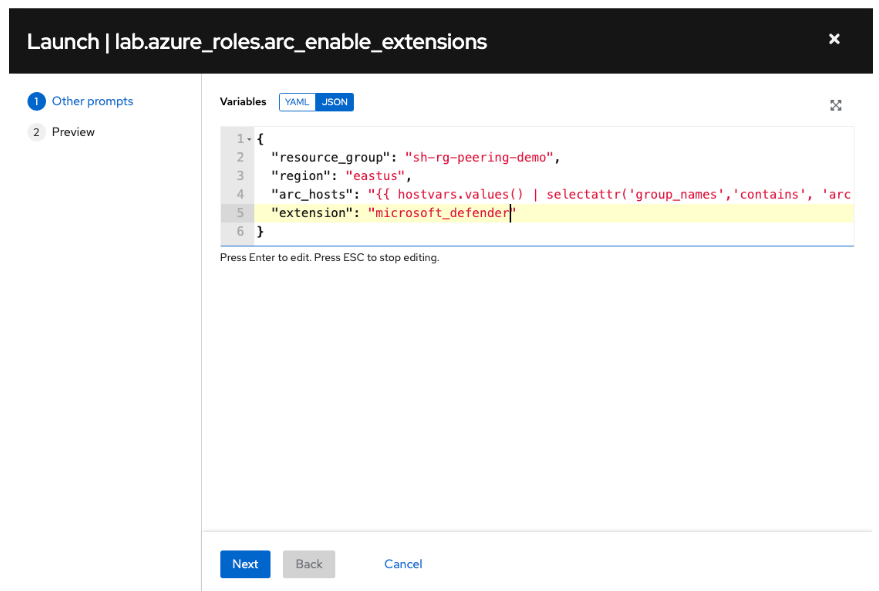Image resolution: width=879 pixels, height=591 pixels.
Task: Click the Next button
Action: point(245,564)
